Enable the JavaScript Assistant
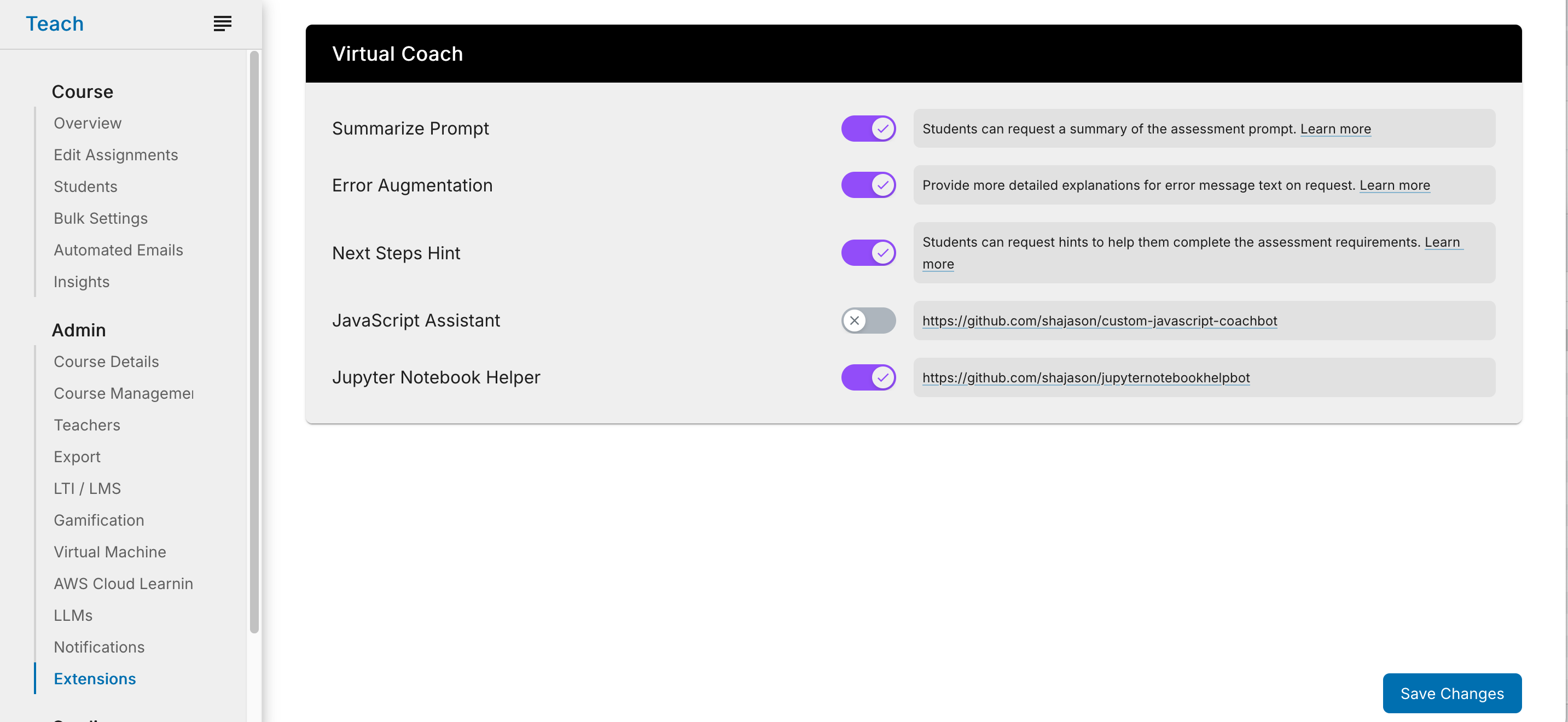 [x=868, y=320]
